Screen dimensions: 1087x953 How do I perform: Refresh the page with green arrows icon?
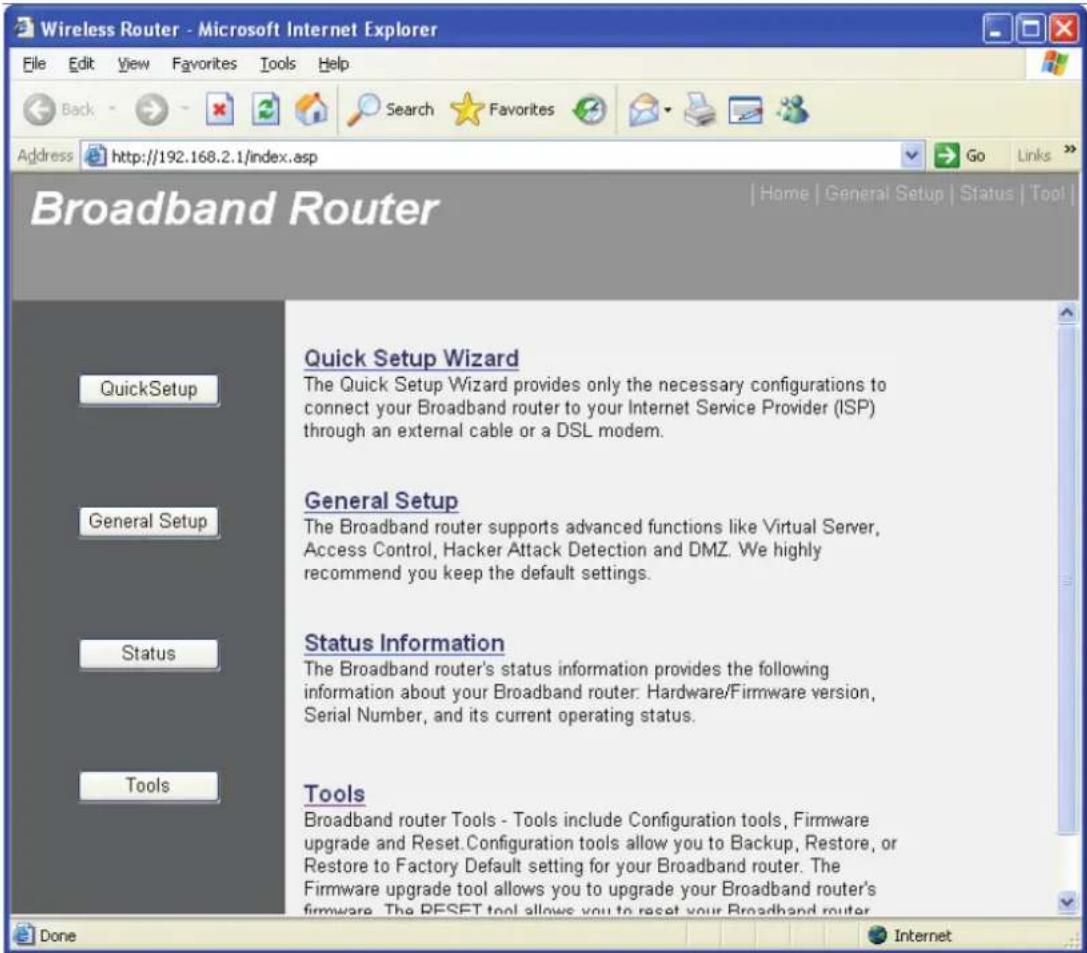click(x=266, y=110)
